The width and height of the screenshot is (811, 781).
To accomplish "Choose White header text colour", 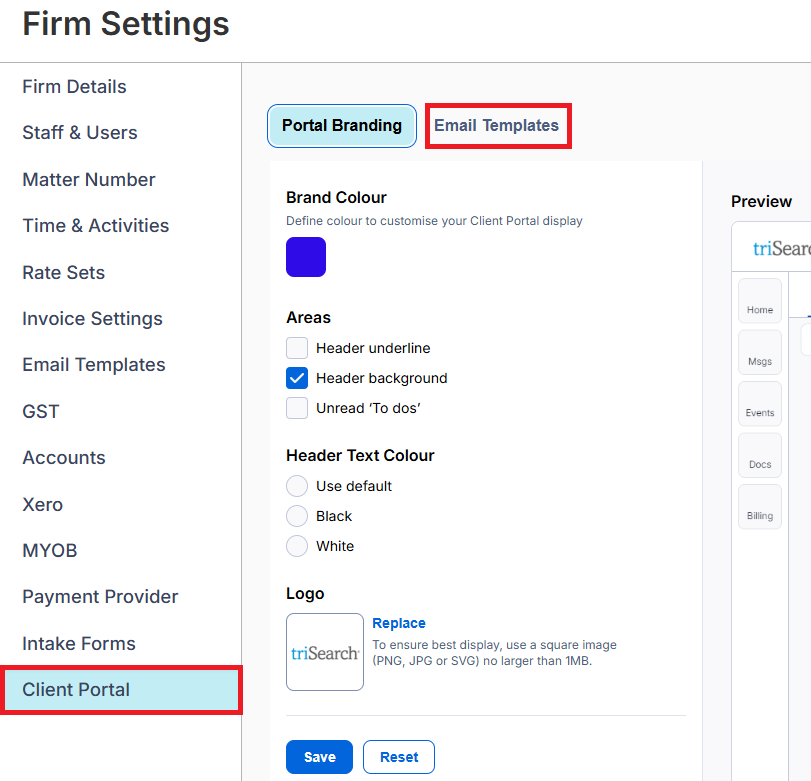I will pos(297,546).
